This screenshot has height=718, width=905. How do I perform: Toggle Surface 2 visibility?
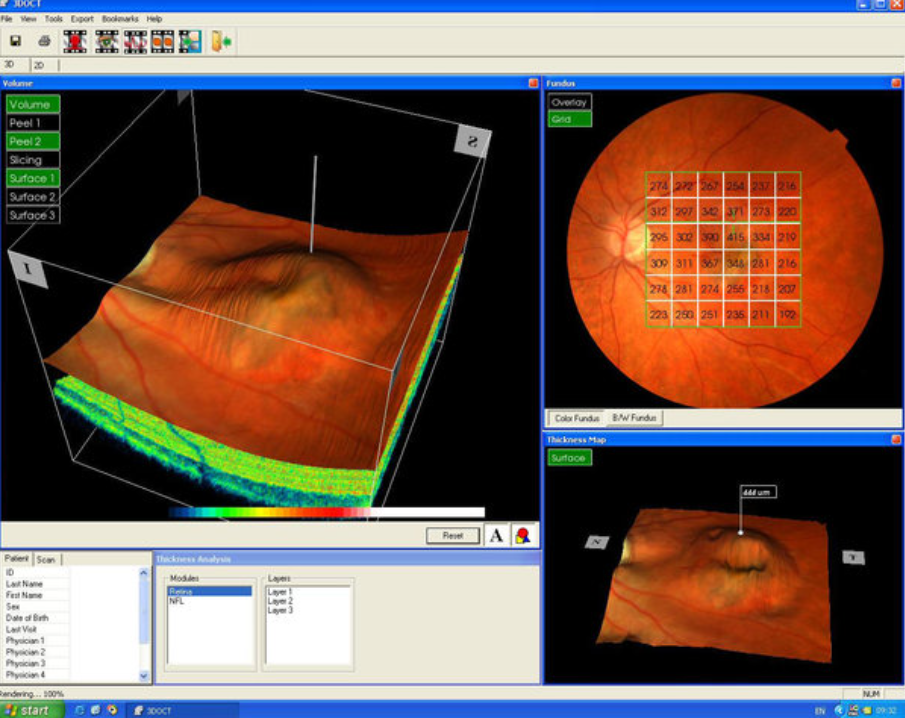(33, 197)
